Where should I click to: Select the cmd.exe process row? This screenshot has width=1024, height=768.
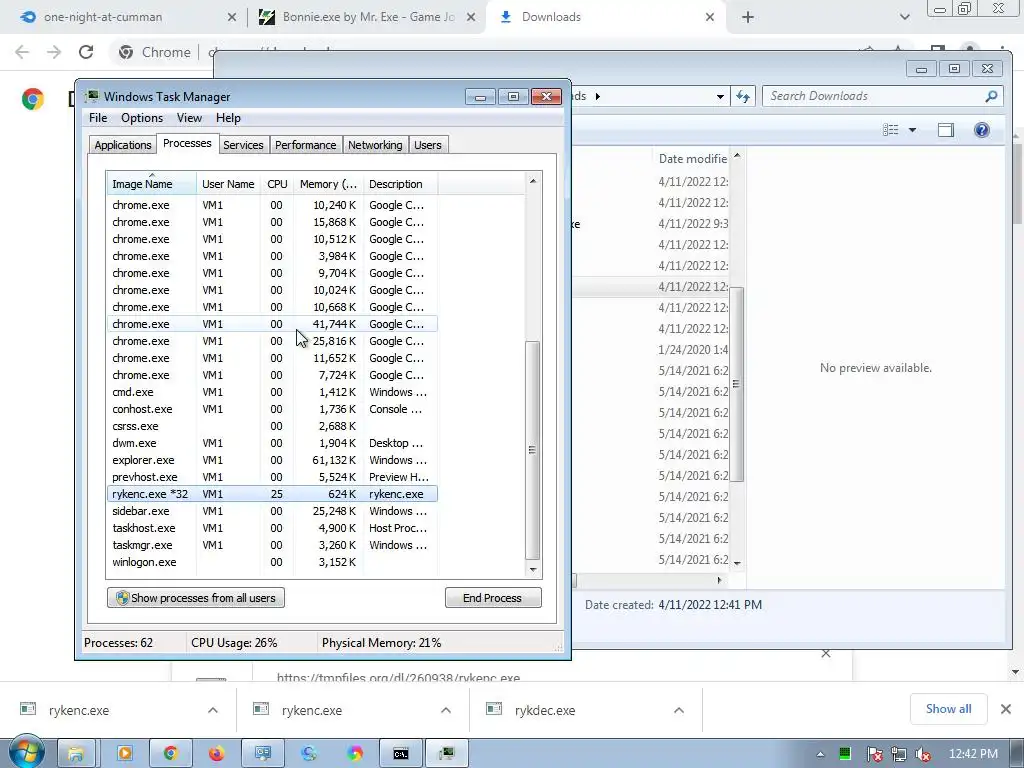point(272,392)
